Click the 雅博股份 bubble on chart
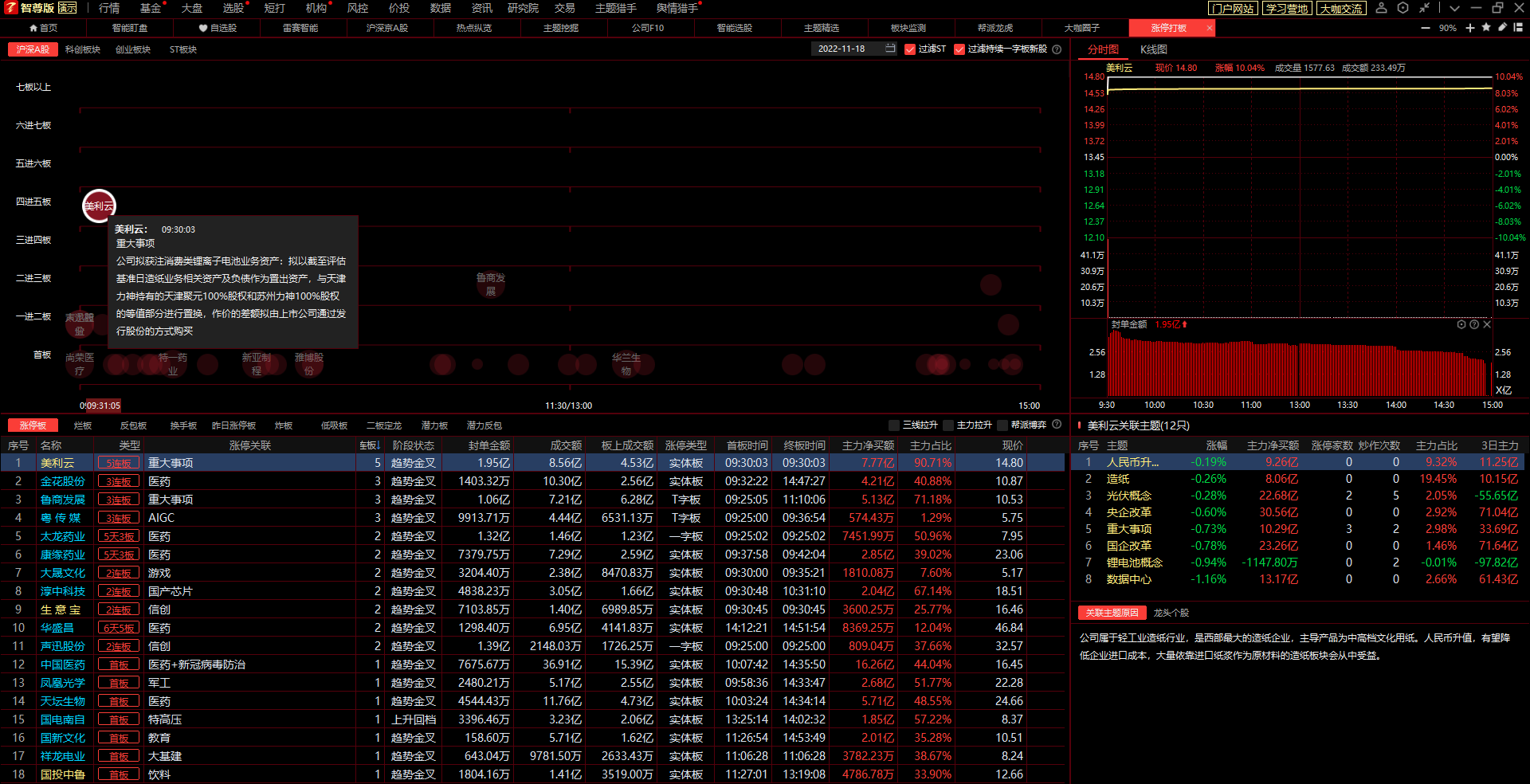Image resolution: width=1530 pixels, height=784 pixels. [309, 364]
